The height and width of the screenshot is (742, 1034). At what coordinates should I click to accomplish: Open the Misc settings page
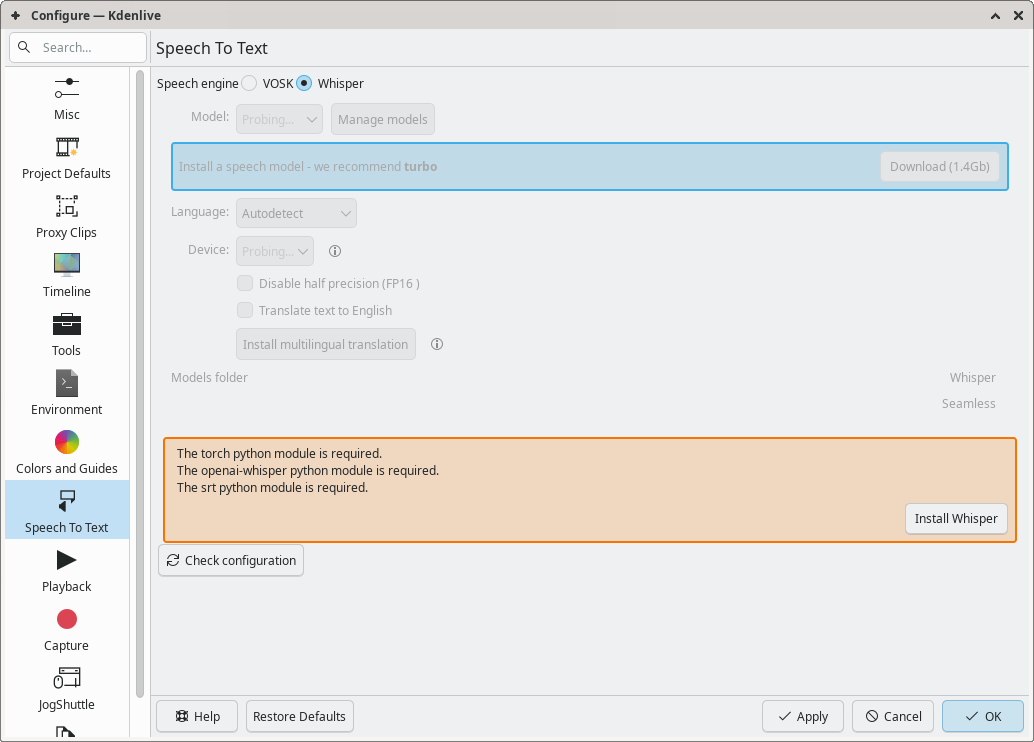pyautogui.click(x=67, y=99)
